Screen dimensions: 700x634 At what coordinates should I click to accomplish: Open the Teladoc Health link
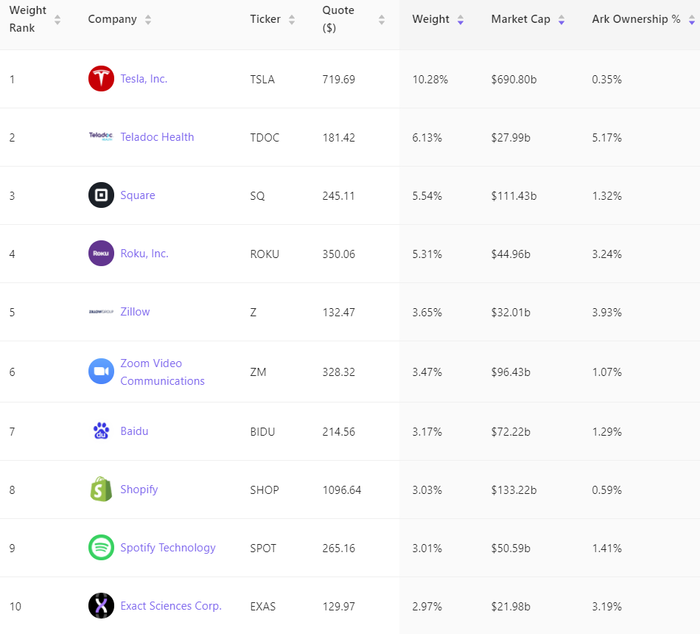157,137
